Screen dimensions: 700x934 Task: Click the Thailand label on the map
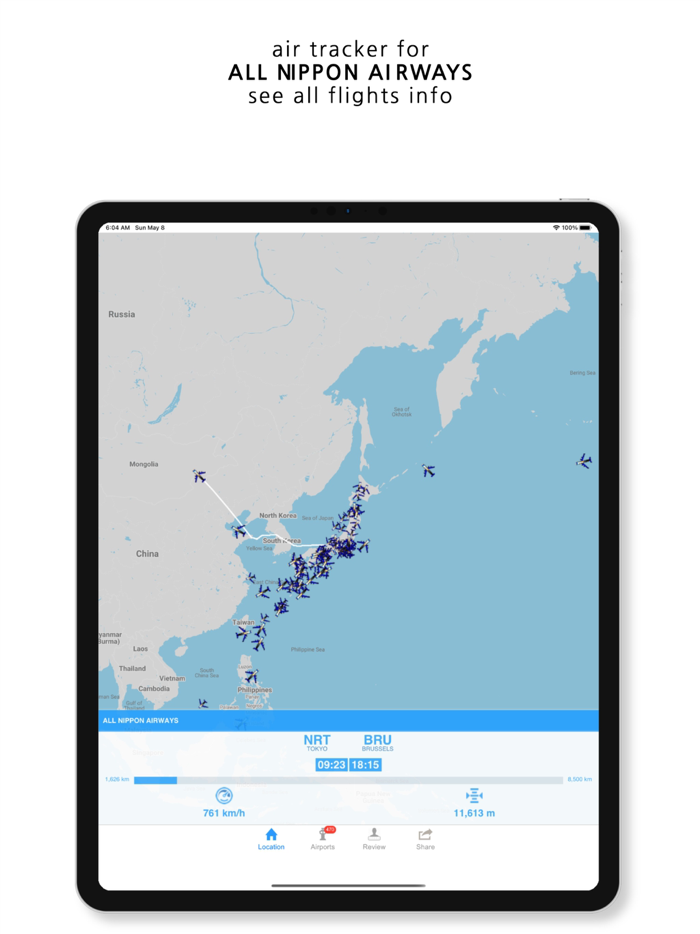pos(132,668)
